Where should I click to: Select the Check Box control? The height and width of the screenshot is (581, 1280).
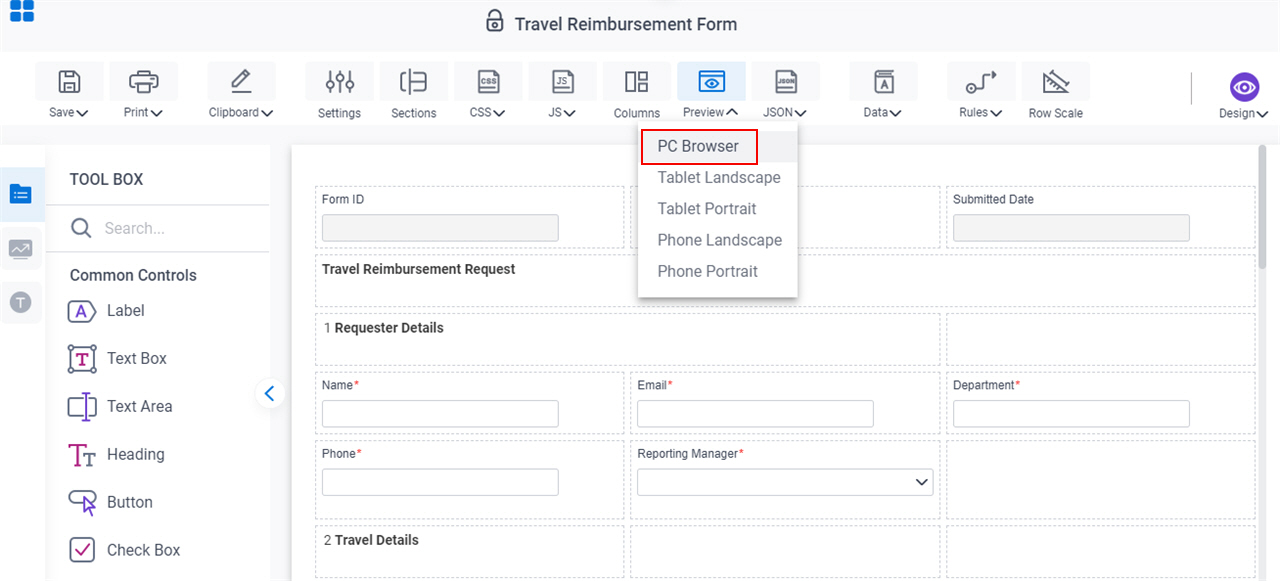(x=125, y=550)
